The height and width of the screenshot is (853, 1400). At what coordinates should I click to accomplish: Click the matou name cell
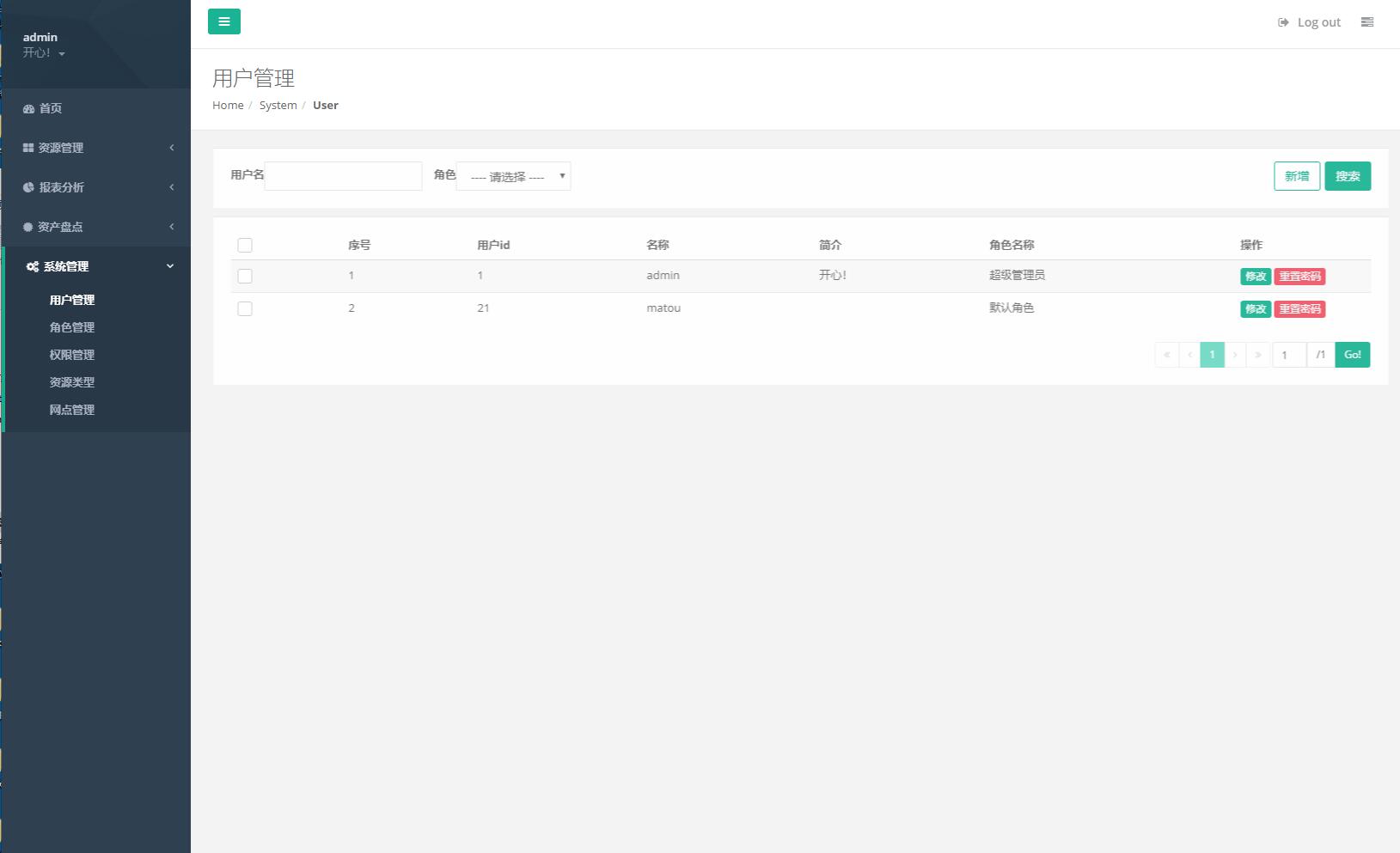[x=663, y=308]
